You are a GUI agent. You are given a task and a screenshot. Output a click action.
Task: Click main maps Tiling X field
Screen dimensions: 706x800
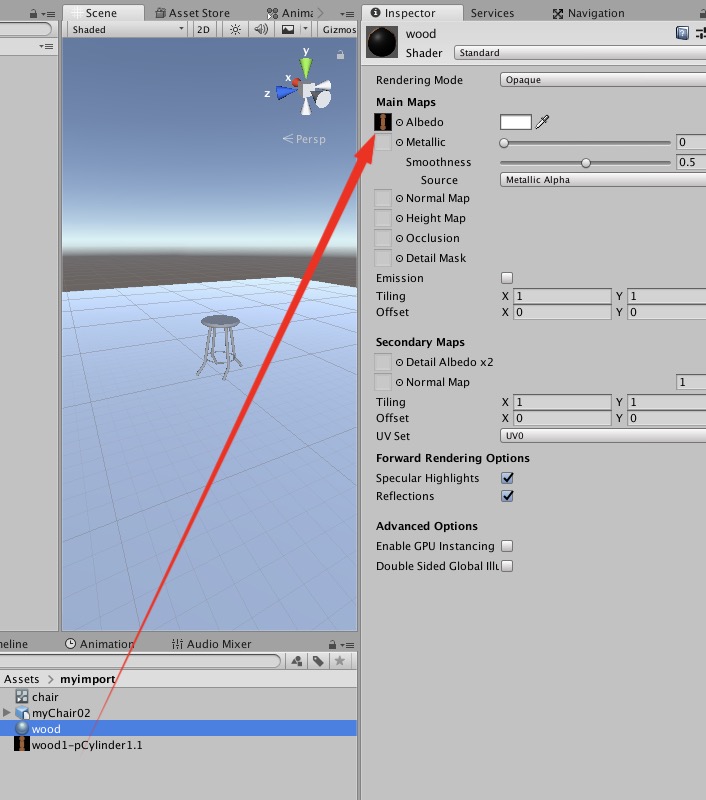point(562,296)
